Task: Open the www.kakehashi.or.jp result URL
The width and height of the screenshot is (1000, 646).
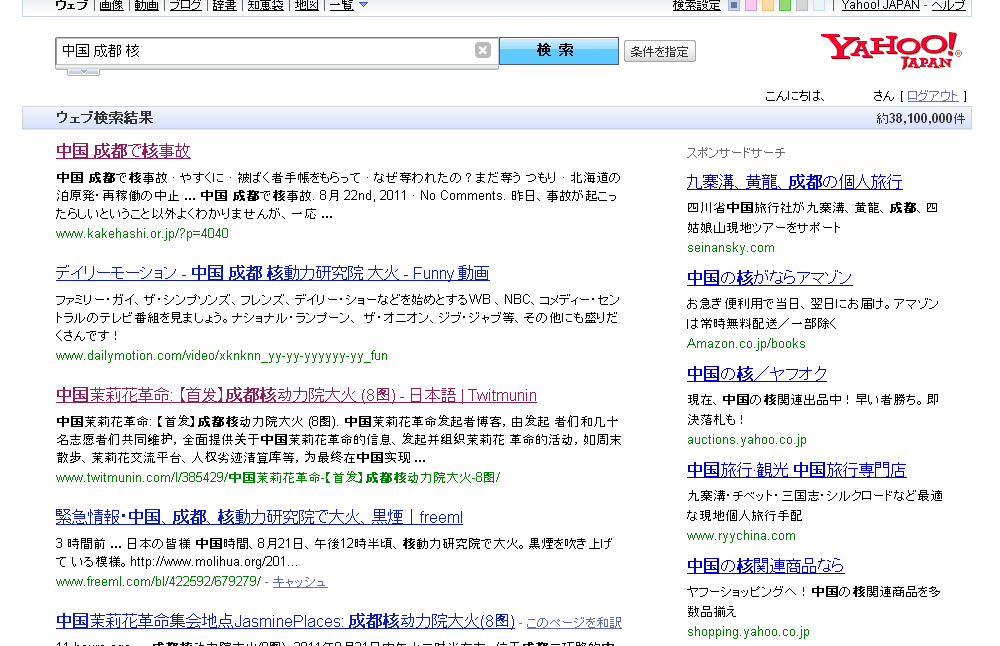Action: point(142,233)
